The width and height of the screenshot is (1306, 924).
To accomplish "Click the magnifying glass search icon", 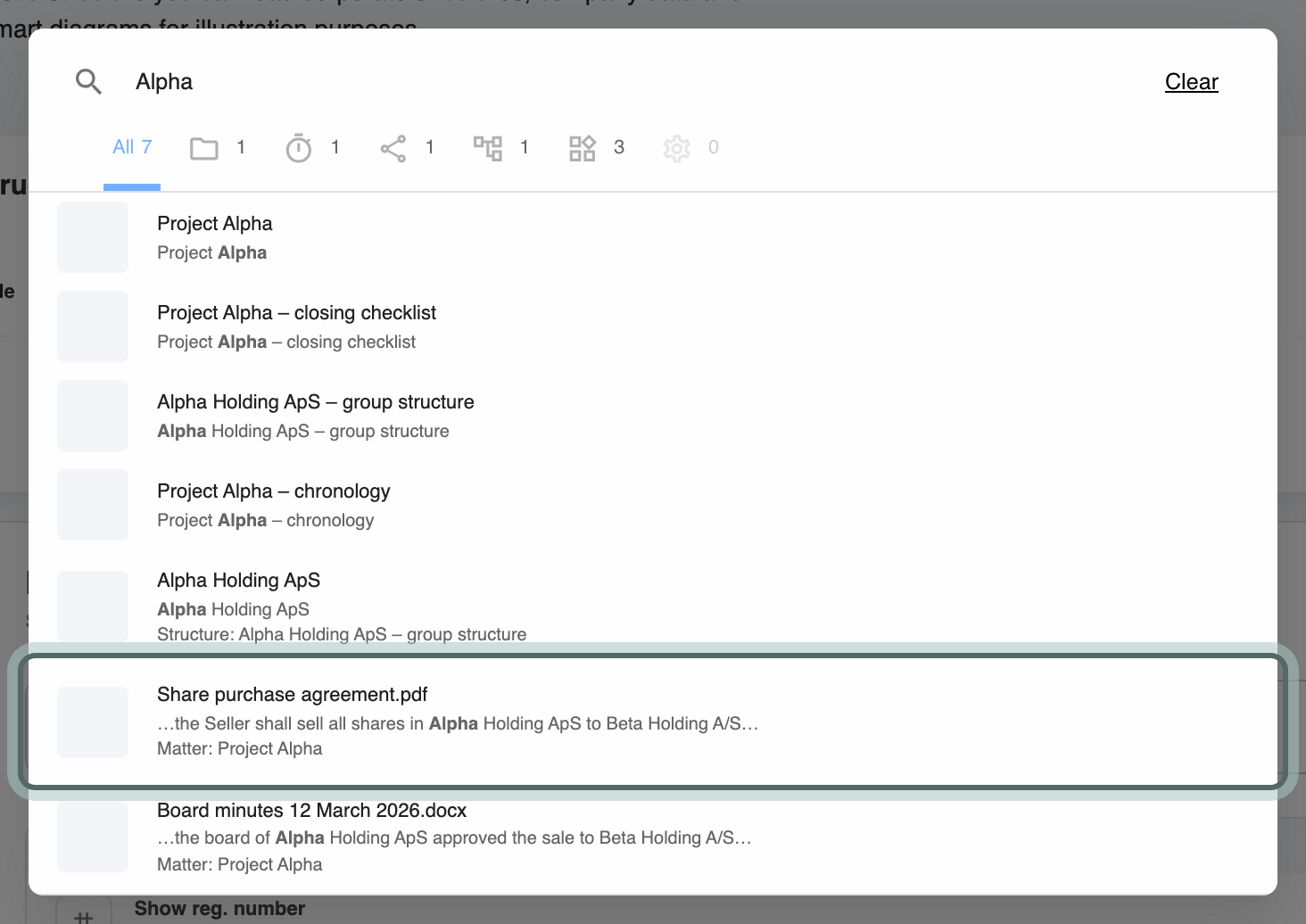I will 88,82.
